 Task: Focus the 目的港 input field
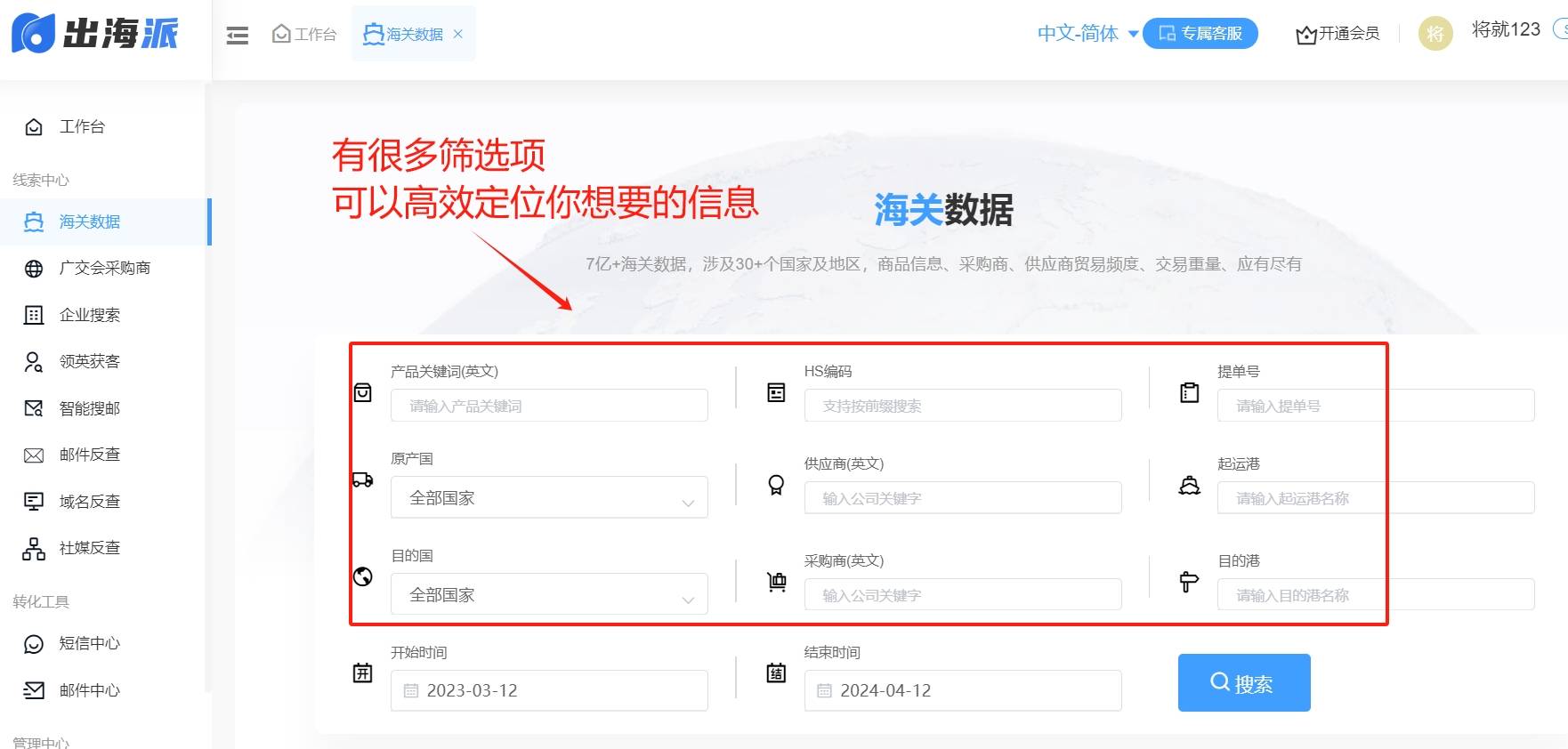coord(1376,595)
